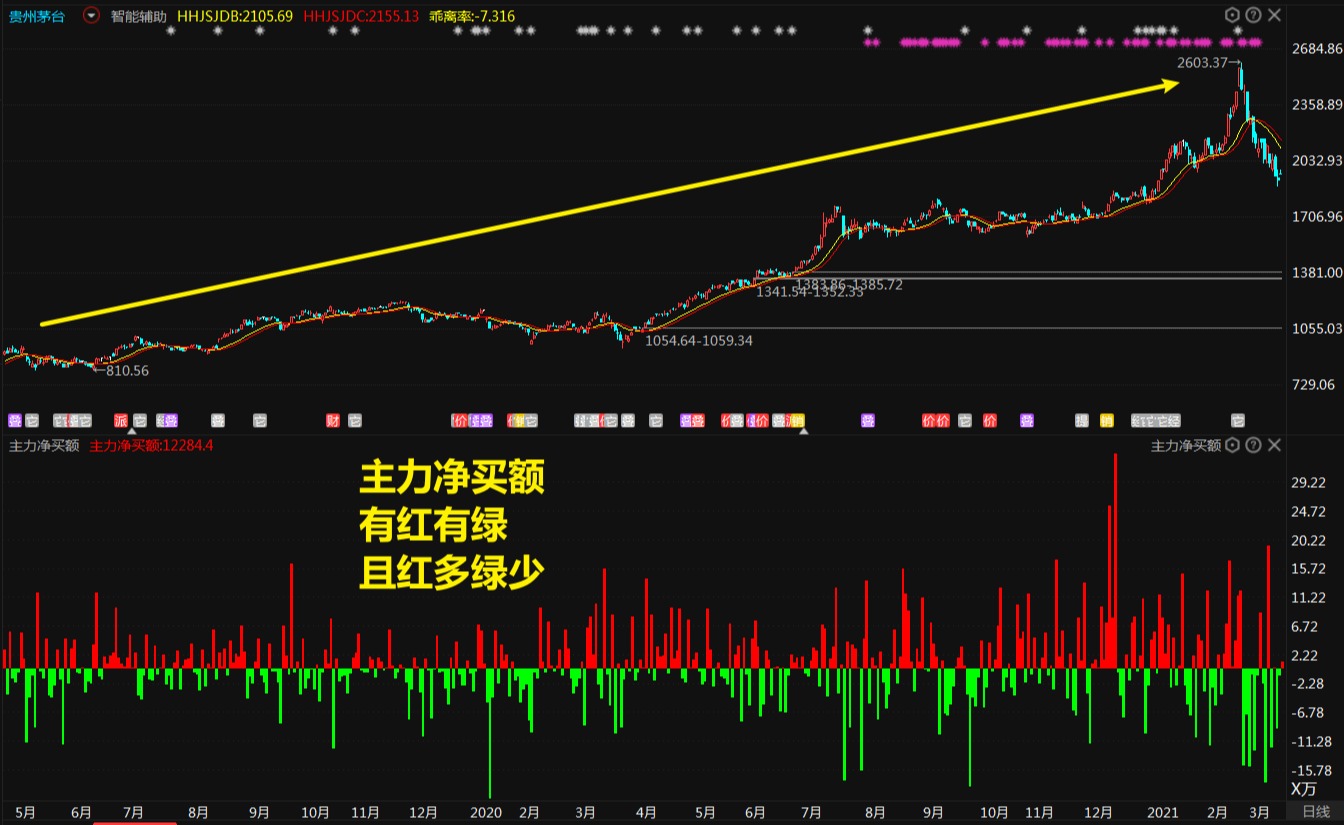Click the left grey 主力净买额 indicator name

tap(43, 446)
